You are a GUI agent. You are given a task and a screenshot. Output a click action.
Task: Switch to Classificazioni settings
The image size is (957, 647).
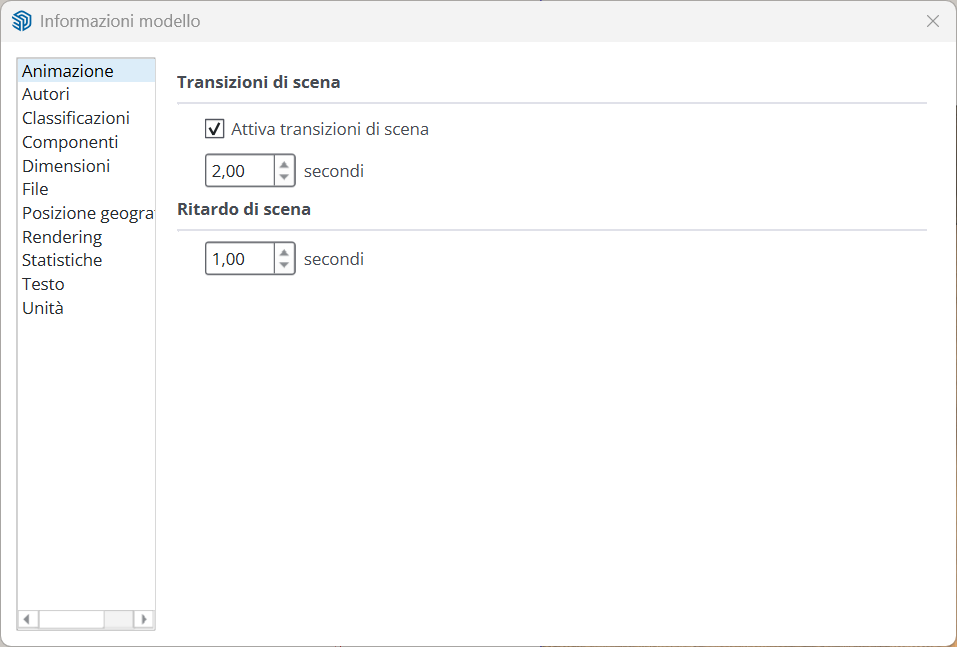click(76, 118)
